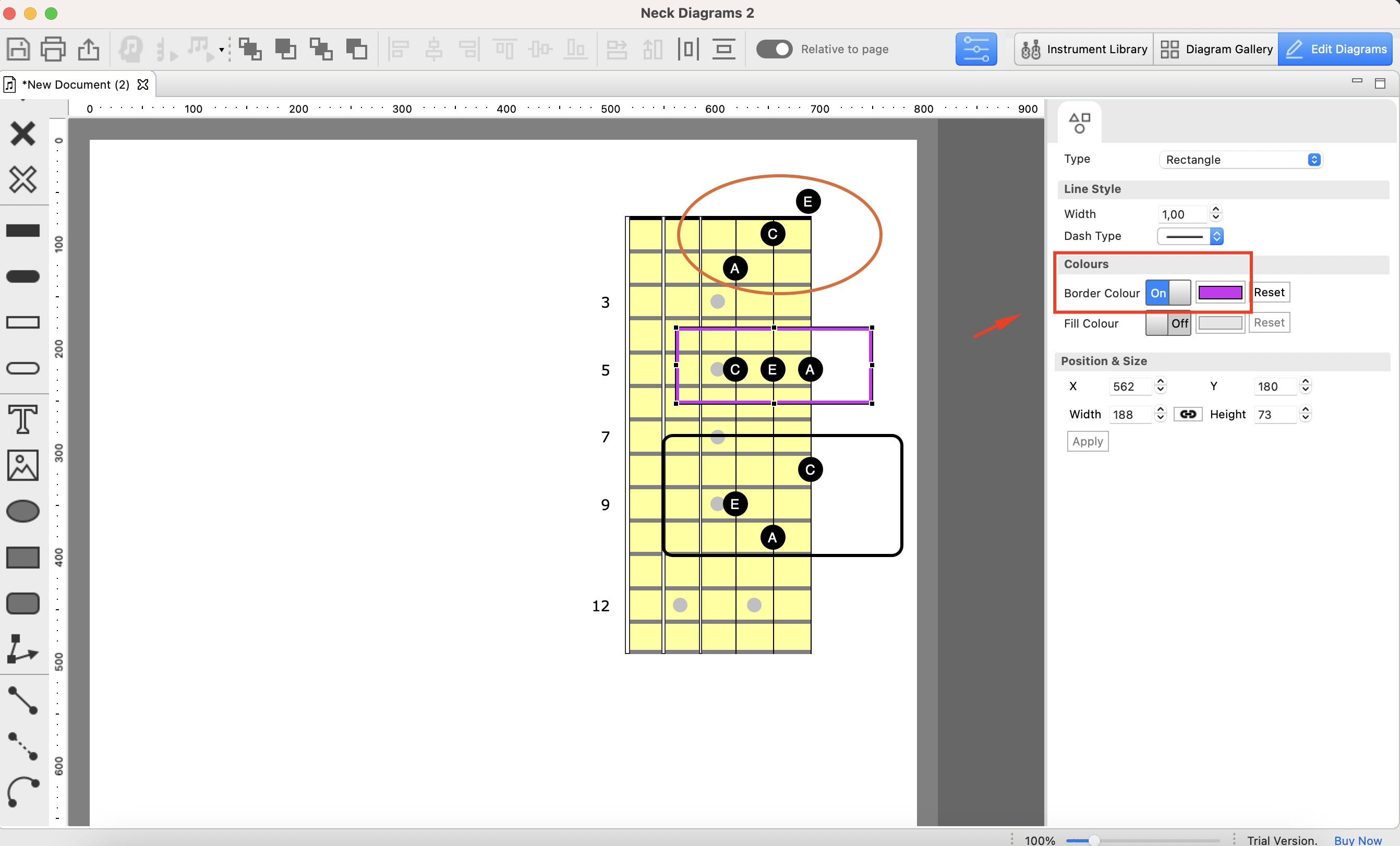1400x846 pixels.
Task: Select the outlined X marker tool
Action: point(23,179)
